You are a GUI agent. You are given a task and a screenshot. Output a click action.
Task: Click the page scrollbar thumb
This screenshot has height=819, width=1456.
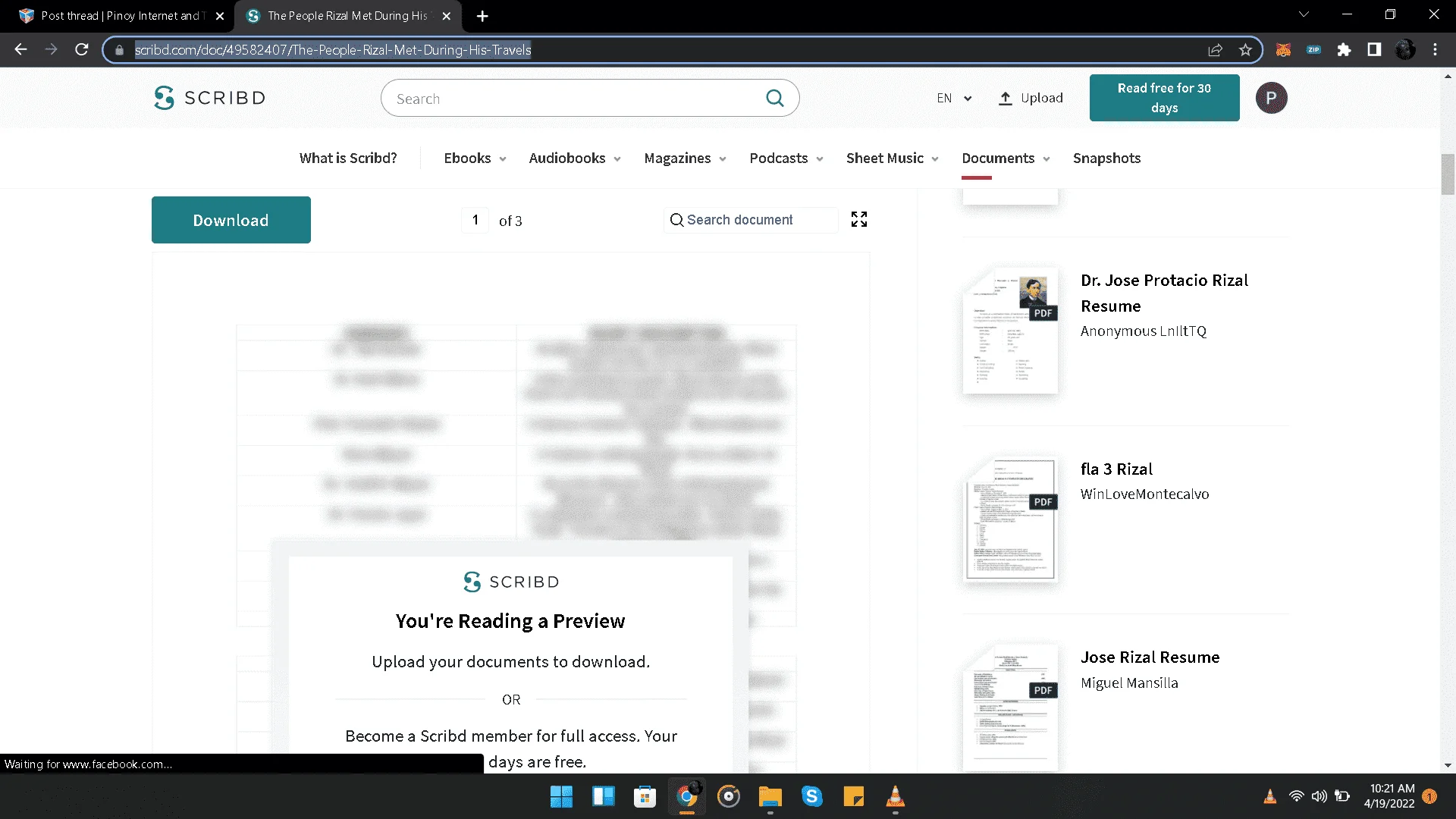(x=1448, y=174)
